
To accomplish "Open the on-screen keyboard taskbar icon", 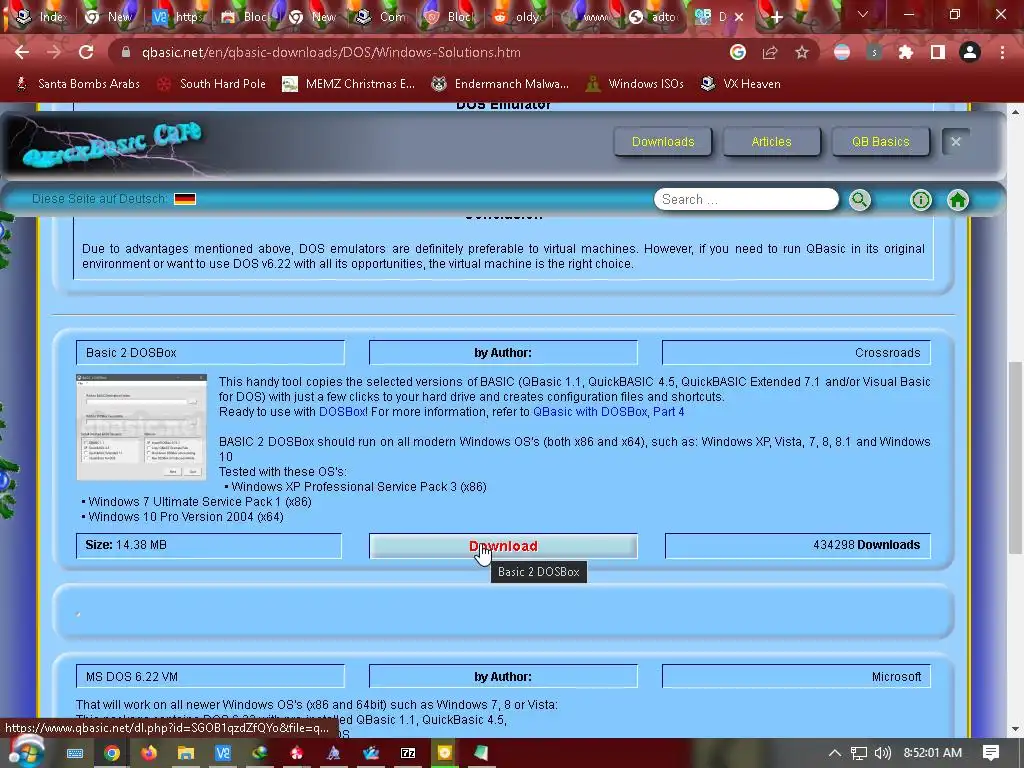I will tap(74, 753).
